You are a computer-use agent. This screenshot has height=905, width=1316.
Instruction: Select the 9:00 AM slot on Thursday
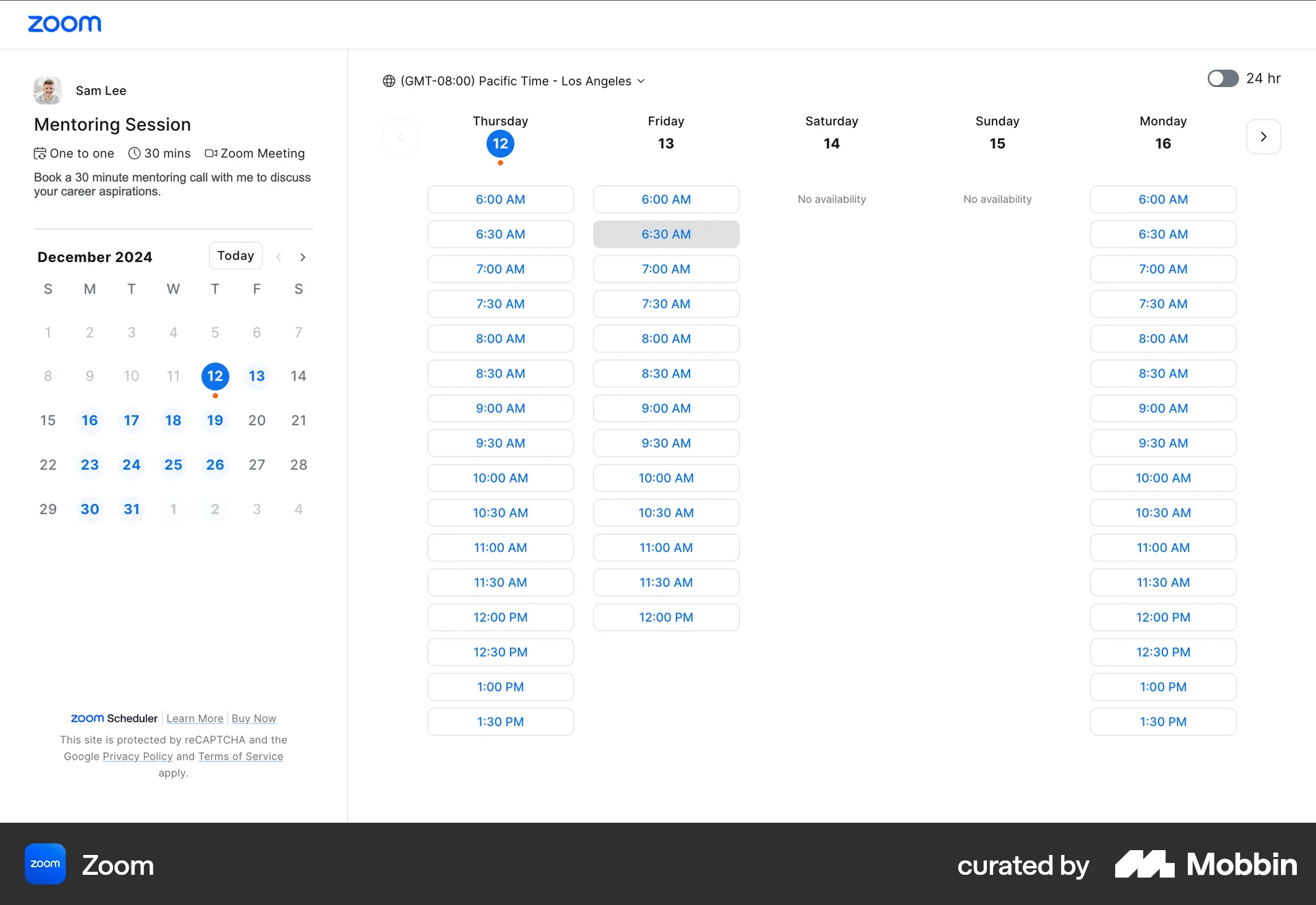tap(500, 408)
